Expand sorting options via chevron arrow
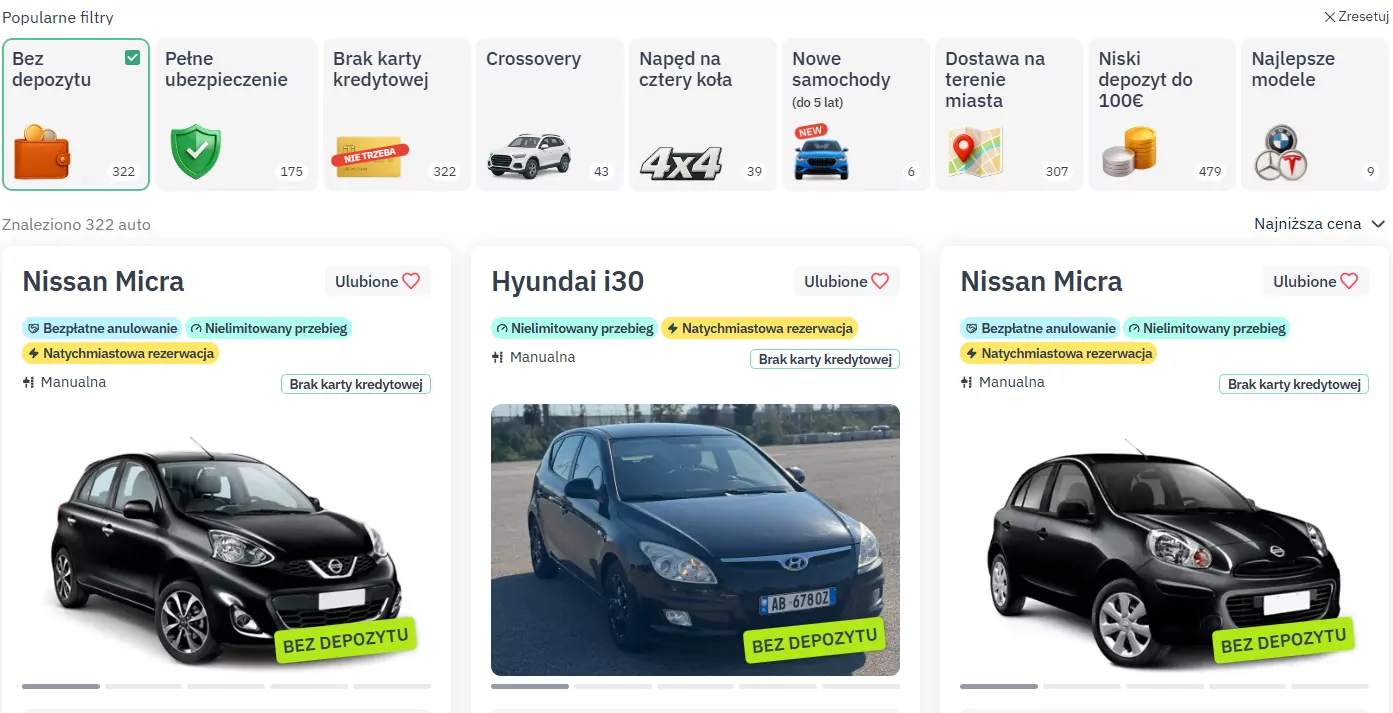1393x713 pixels. (1379, 224)
